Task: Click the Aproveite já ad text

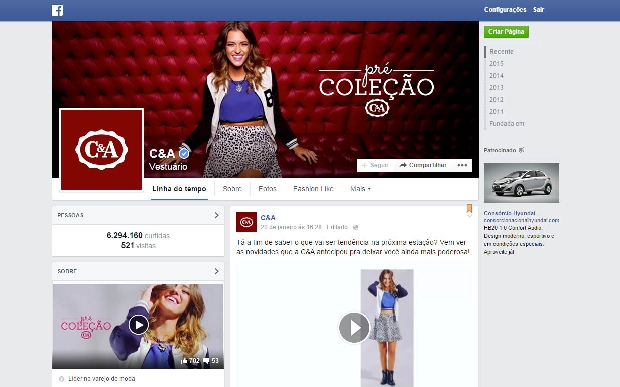Action: point(499,252)
